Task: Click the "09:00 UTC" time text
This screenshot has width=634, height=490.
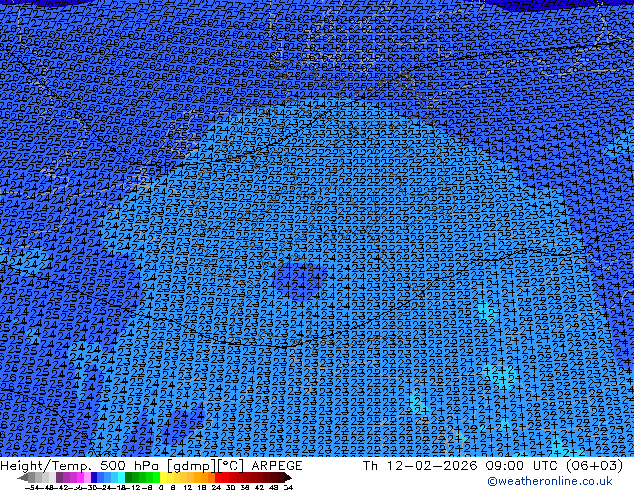Action: (521, 466)
